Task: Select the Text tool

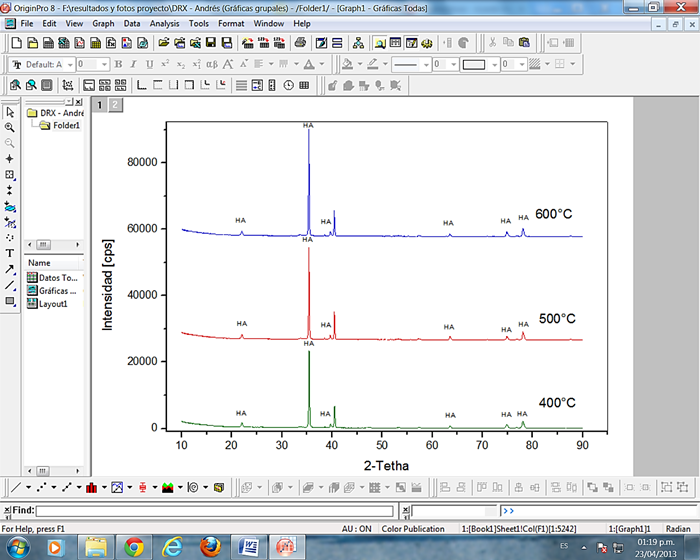Action: [10, 253]
